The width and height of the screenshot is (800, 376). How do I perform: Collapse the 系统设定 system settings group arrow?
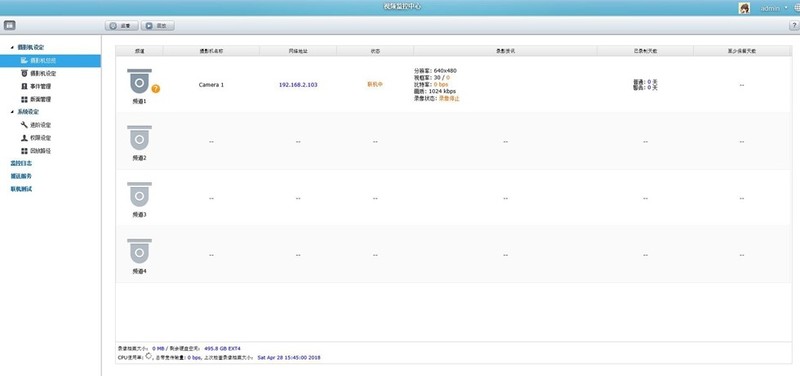point(12,112)
